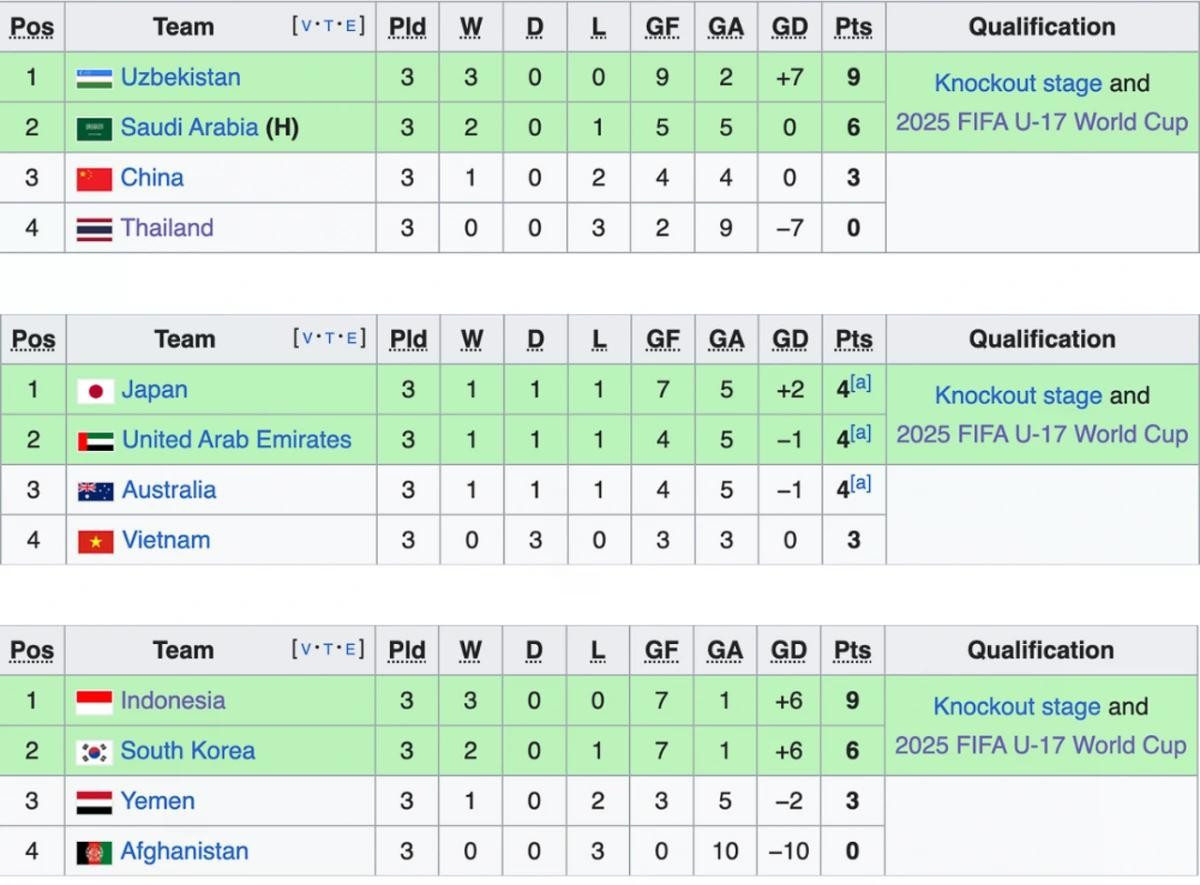Click the South Korea flag icon

(94, 752)
